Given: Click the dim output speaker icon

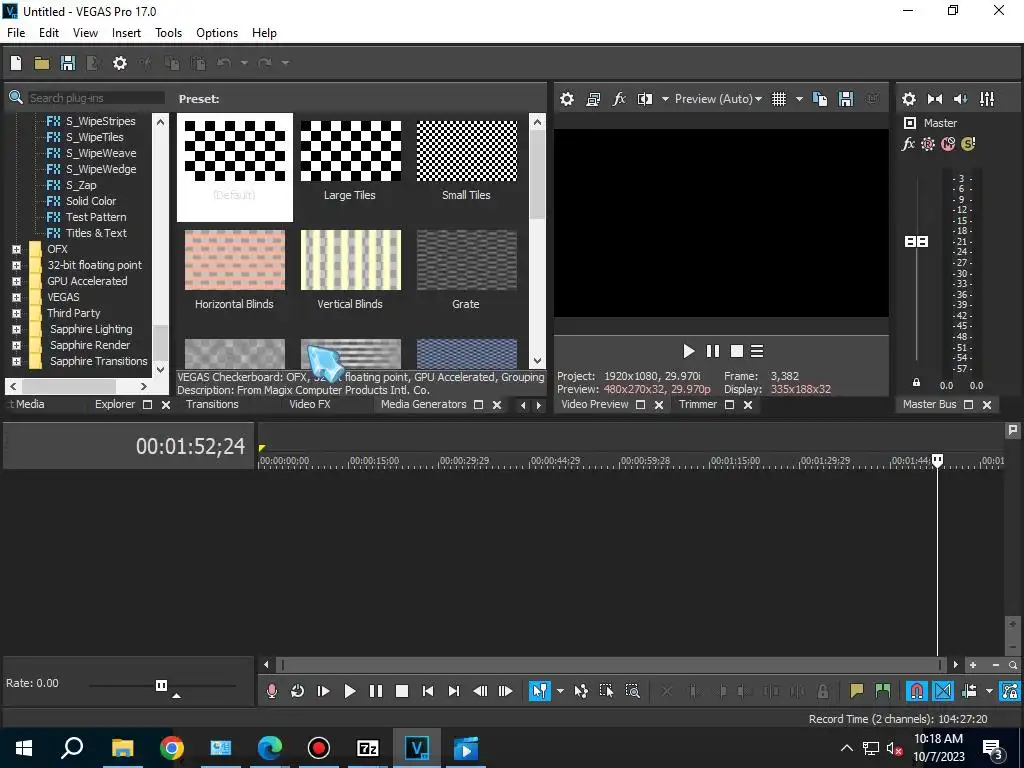Looking at the screenshot, I should tap(961, 99).
